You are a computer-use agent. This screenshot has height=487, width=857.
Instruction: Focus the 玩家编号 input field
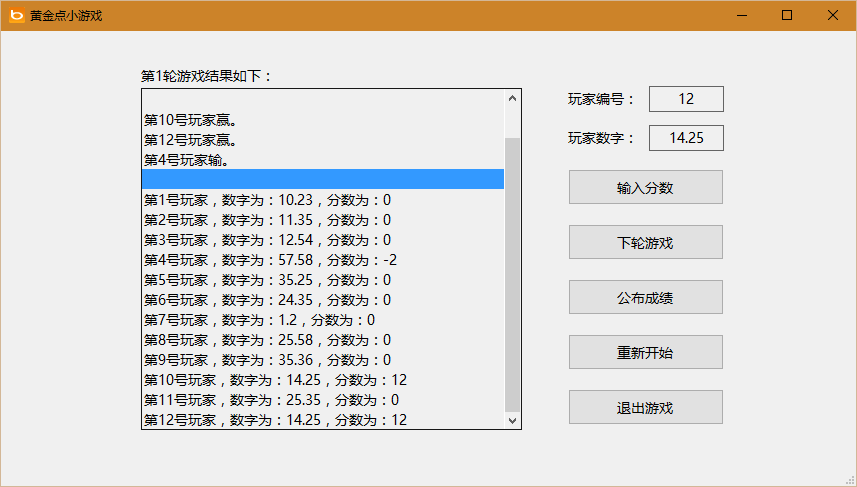[x=686, y=99]
